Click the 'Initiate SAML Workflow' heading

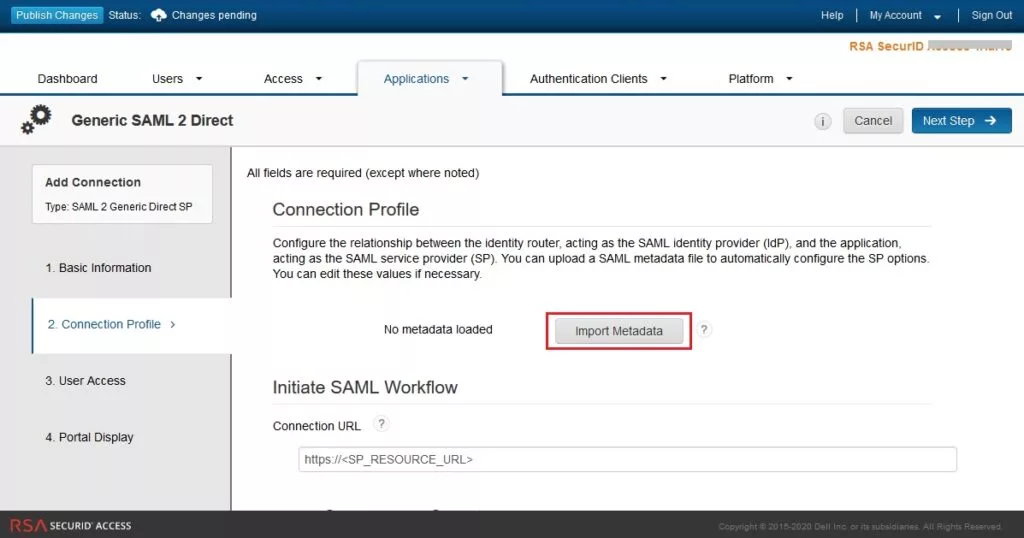(365, 387)
